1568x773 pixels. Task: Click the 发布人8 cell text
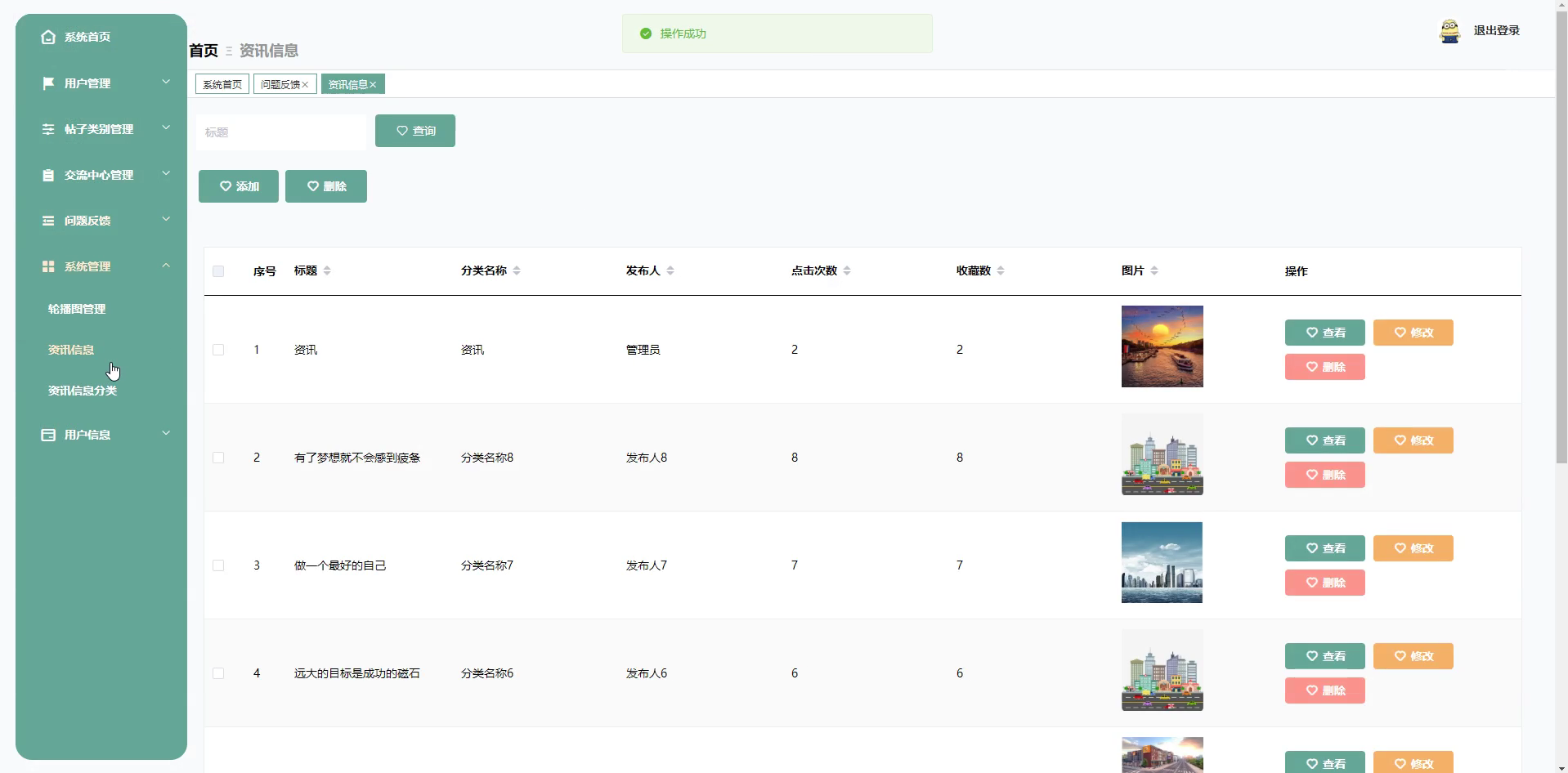(x=647, y=458)
